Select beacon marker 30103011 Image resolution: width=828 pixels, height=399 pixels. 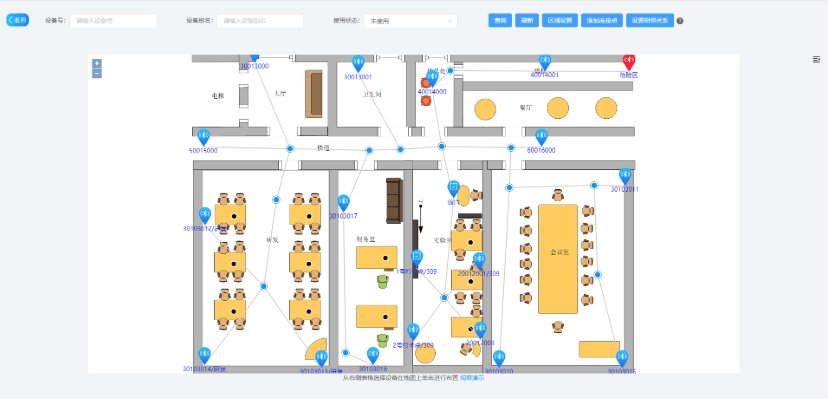coord(625,176)
